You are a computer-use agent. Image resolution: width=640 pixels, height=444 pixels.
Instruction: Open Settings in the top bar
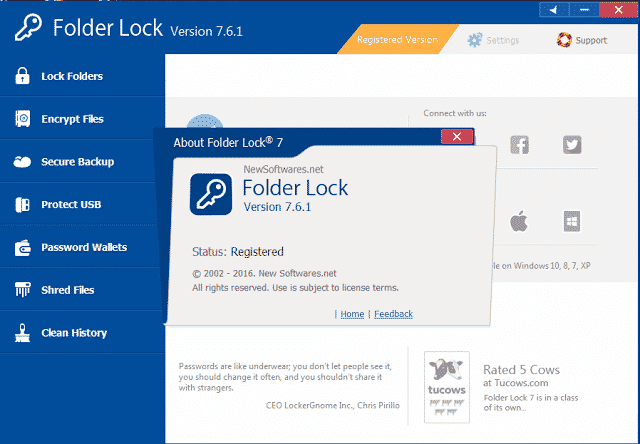pyautogui.click(x=493, y=41)
